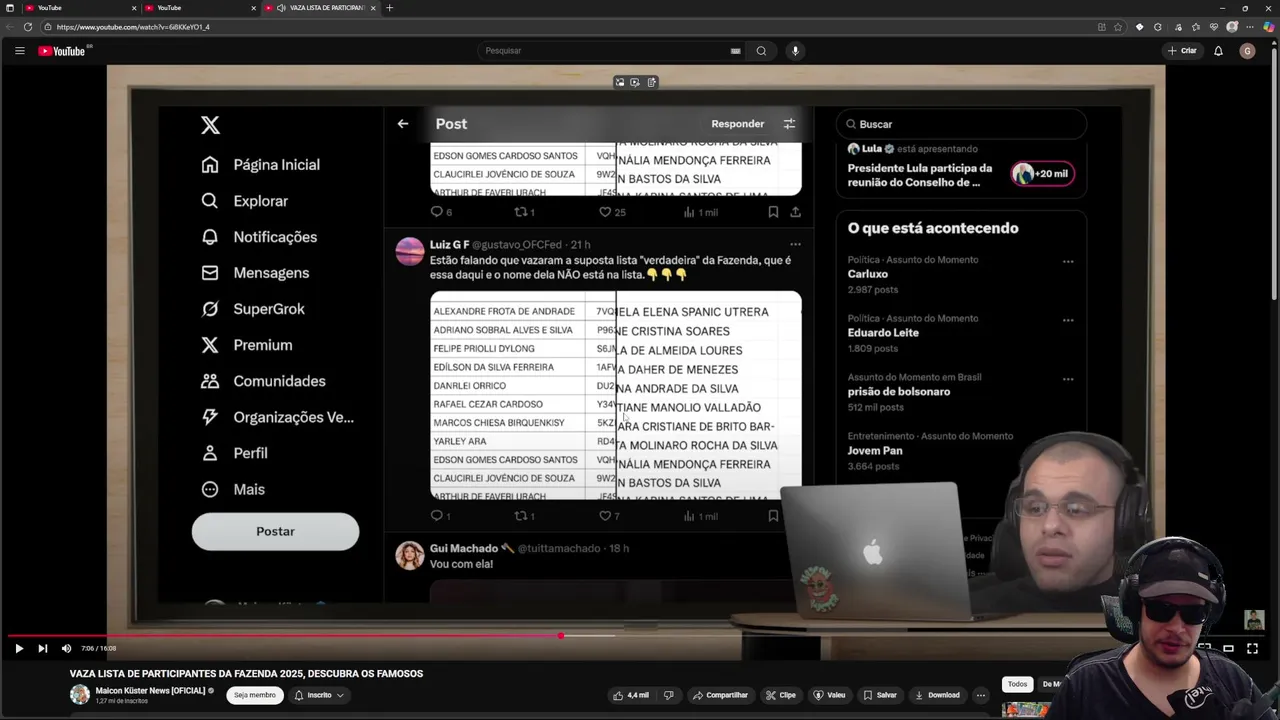The width and height of the screenshot is (1280, 720).
Task: Open the Maicon Küster News [OFICIAL] channel link
Action: tap(150, 690)
